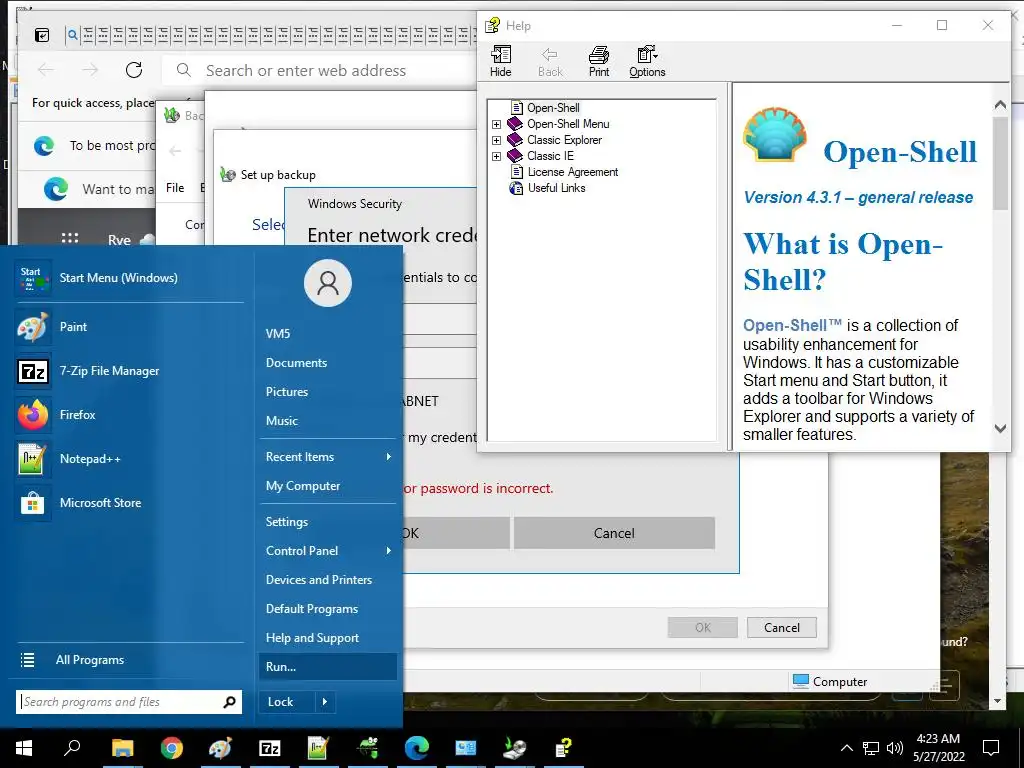This screenshot has height=768, width=1024.
Task: Expand Recent Items submenu
Action: (x=328, y=456)
